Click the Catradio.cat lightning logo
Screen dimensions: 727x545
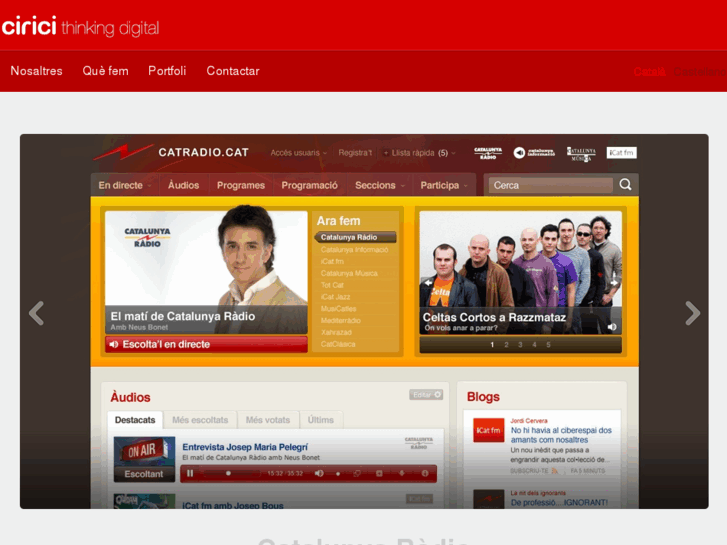(x=123, y=152)
